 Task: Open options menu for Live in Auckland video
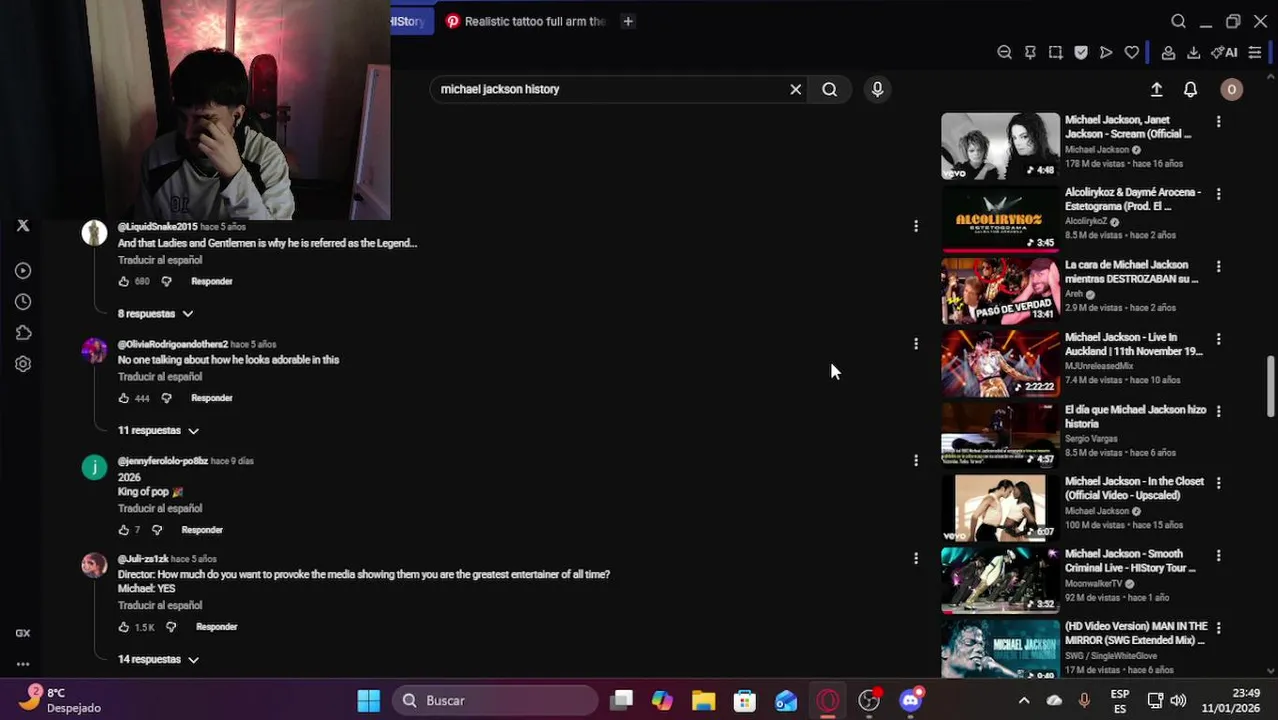tap(1218, 339)
